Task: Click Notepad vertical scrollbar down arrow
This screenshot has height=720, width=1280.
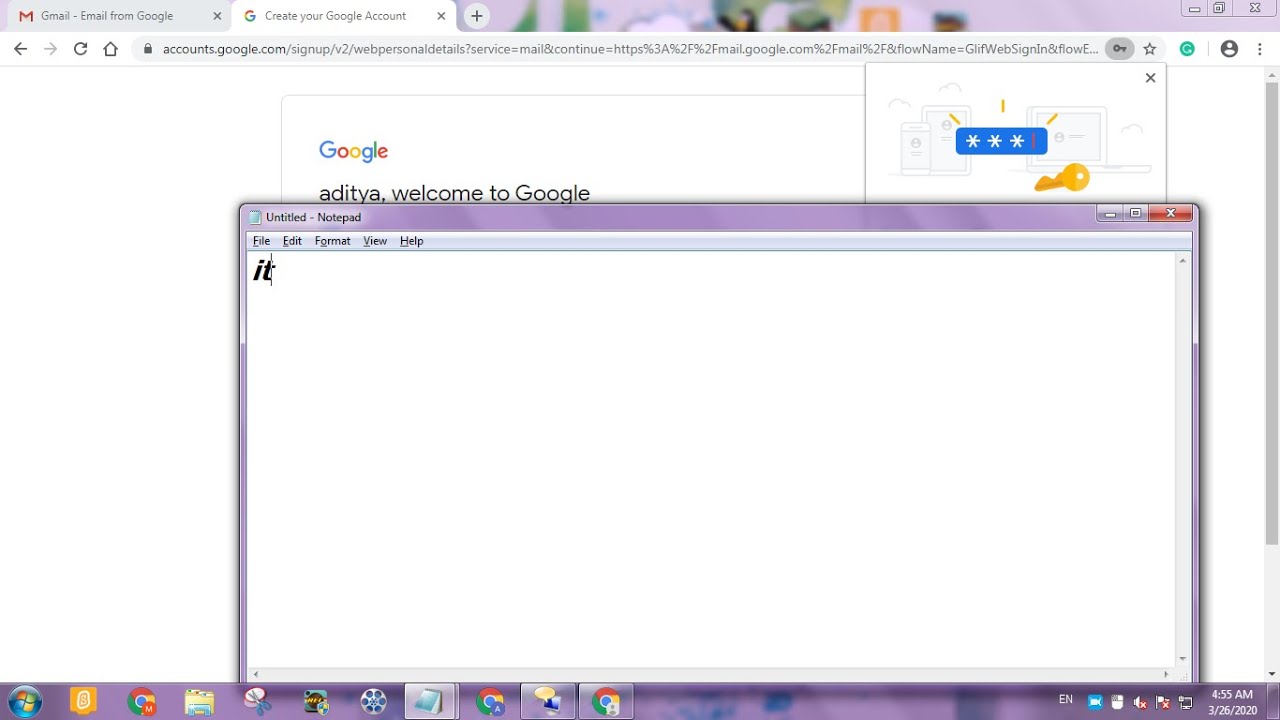Action: (1183, 659)
